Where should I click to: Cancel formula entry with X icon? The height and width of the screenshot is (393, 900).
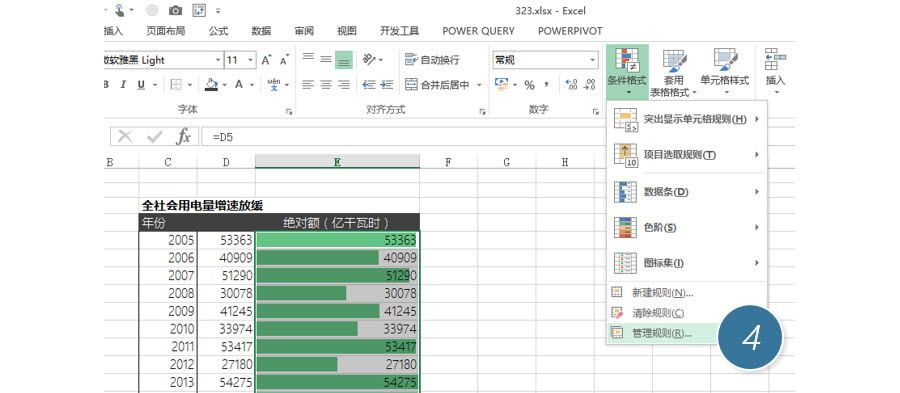(125, 137)
